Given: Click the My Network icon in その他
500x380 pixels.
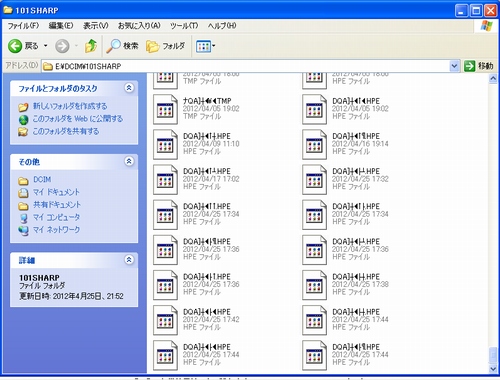Looking at the screenshot, I should pos(23,231).
